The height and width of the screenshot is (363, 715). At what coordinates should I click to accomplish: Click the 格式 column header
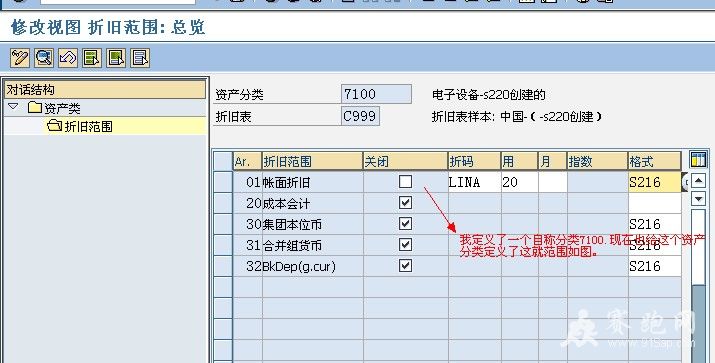point(655,161)
